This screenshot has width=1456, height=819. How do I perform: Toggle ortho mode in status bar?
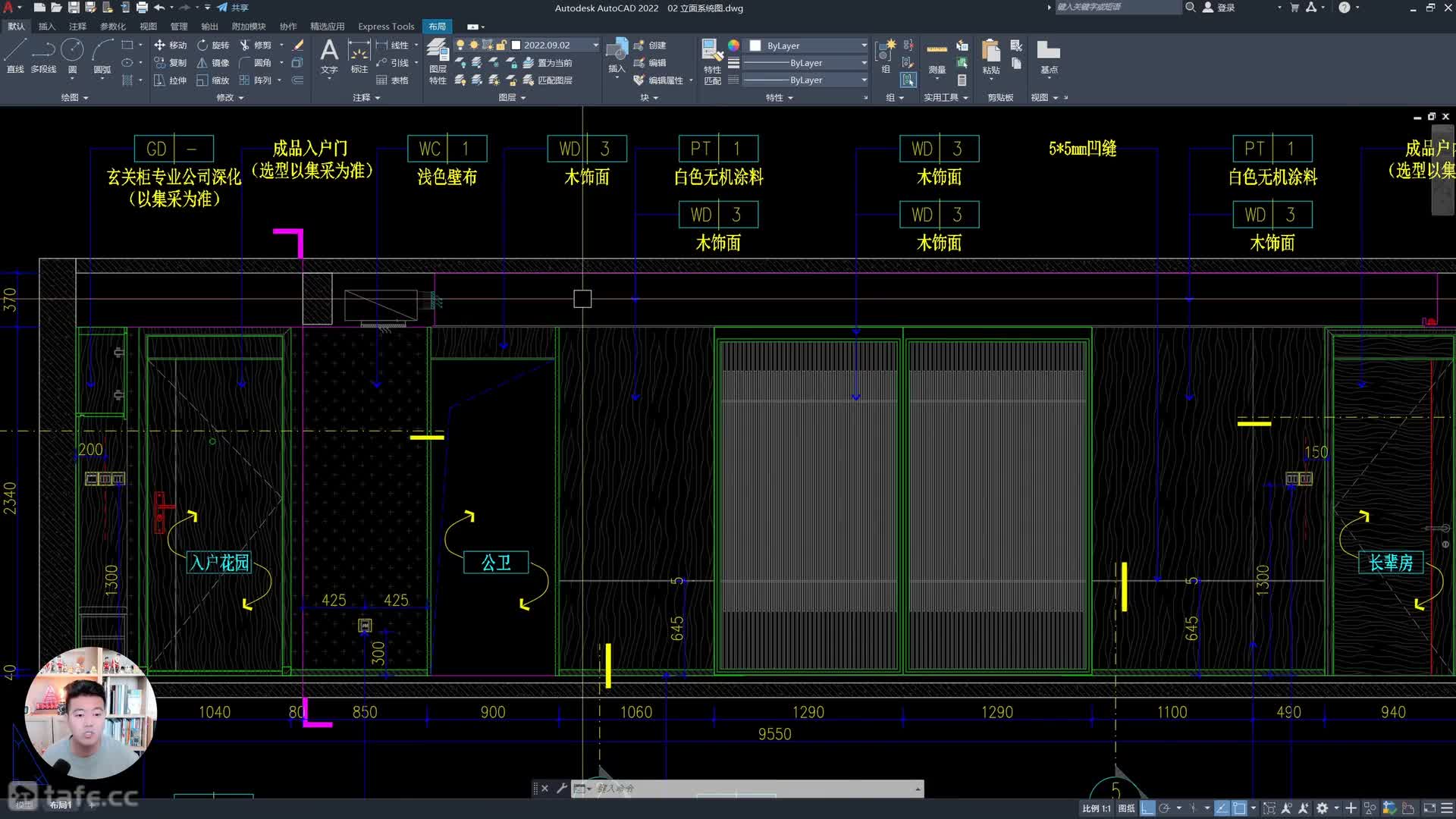click(1147, 808)
